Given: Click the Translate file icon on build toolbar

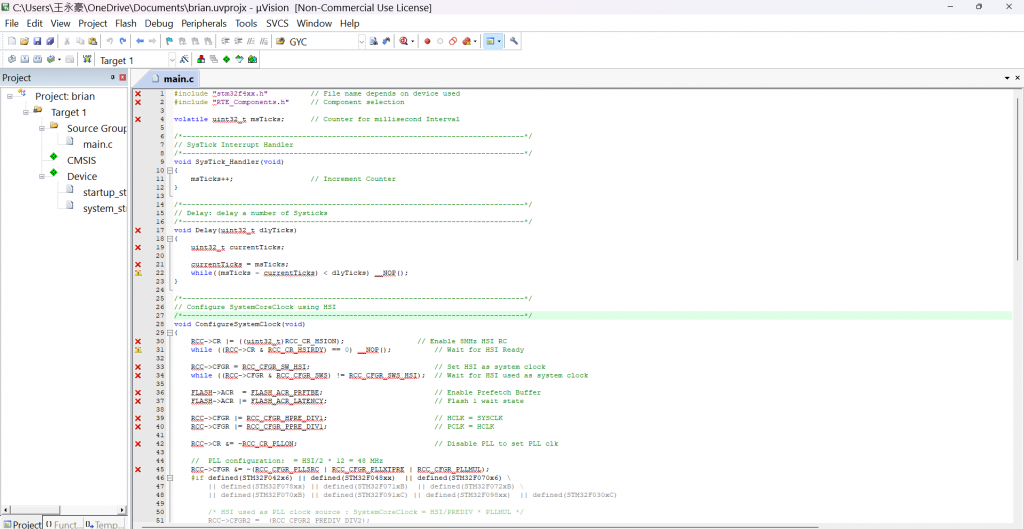Looking at the screenshot, I should coord(12,59).
